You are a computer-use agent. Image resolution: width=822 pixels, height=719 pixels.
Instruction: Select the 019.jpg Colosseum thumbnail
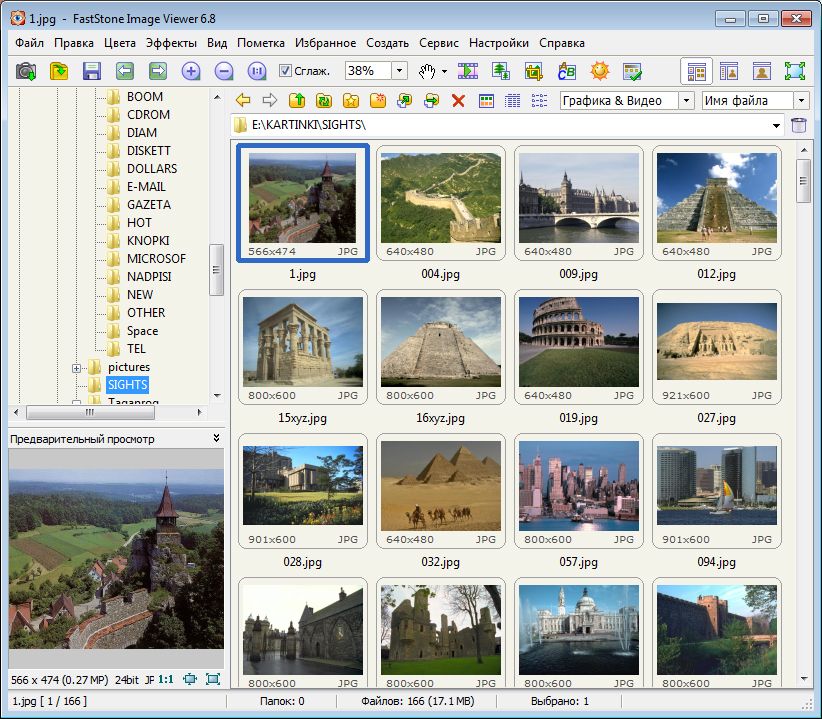click(578, 343)
